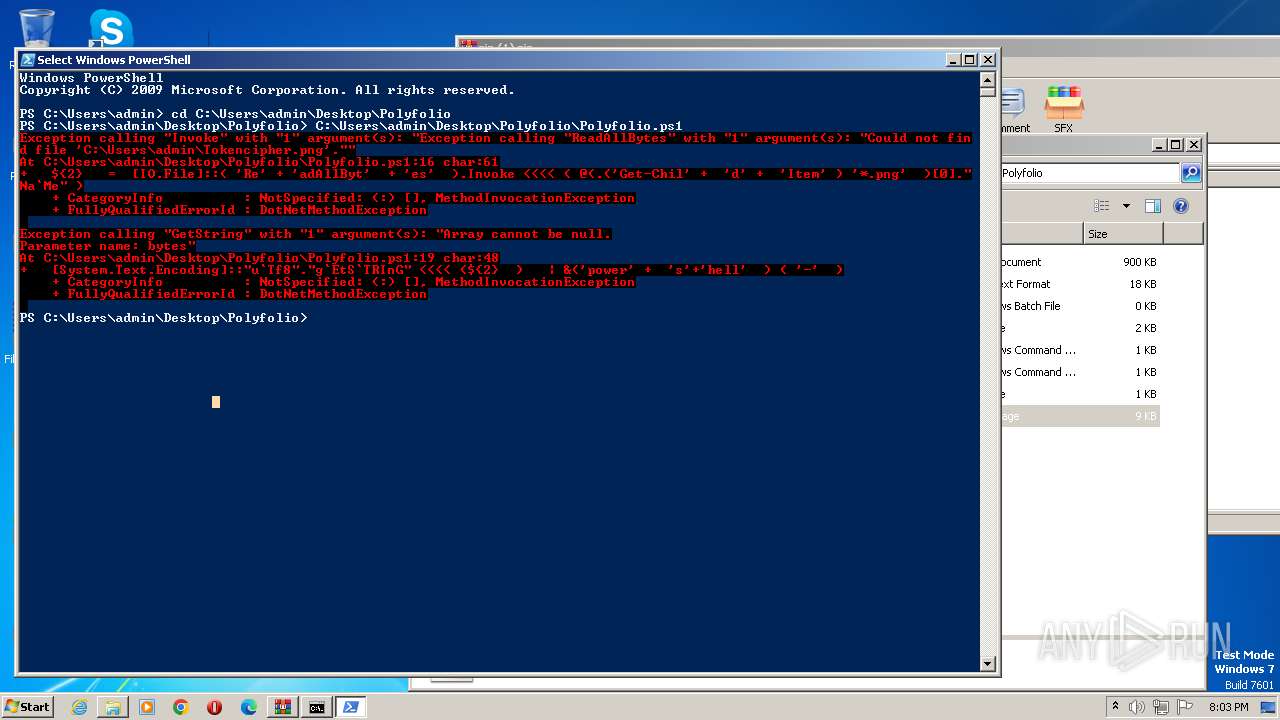Open the PowerShell title bar system icon
This screenshot has width=1280, height=720.
[x=27, y=60]
